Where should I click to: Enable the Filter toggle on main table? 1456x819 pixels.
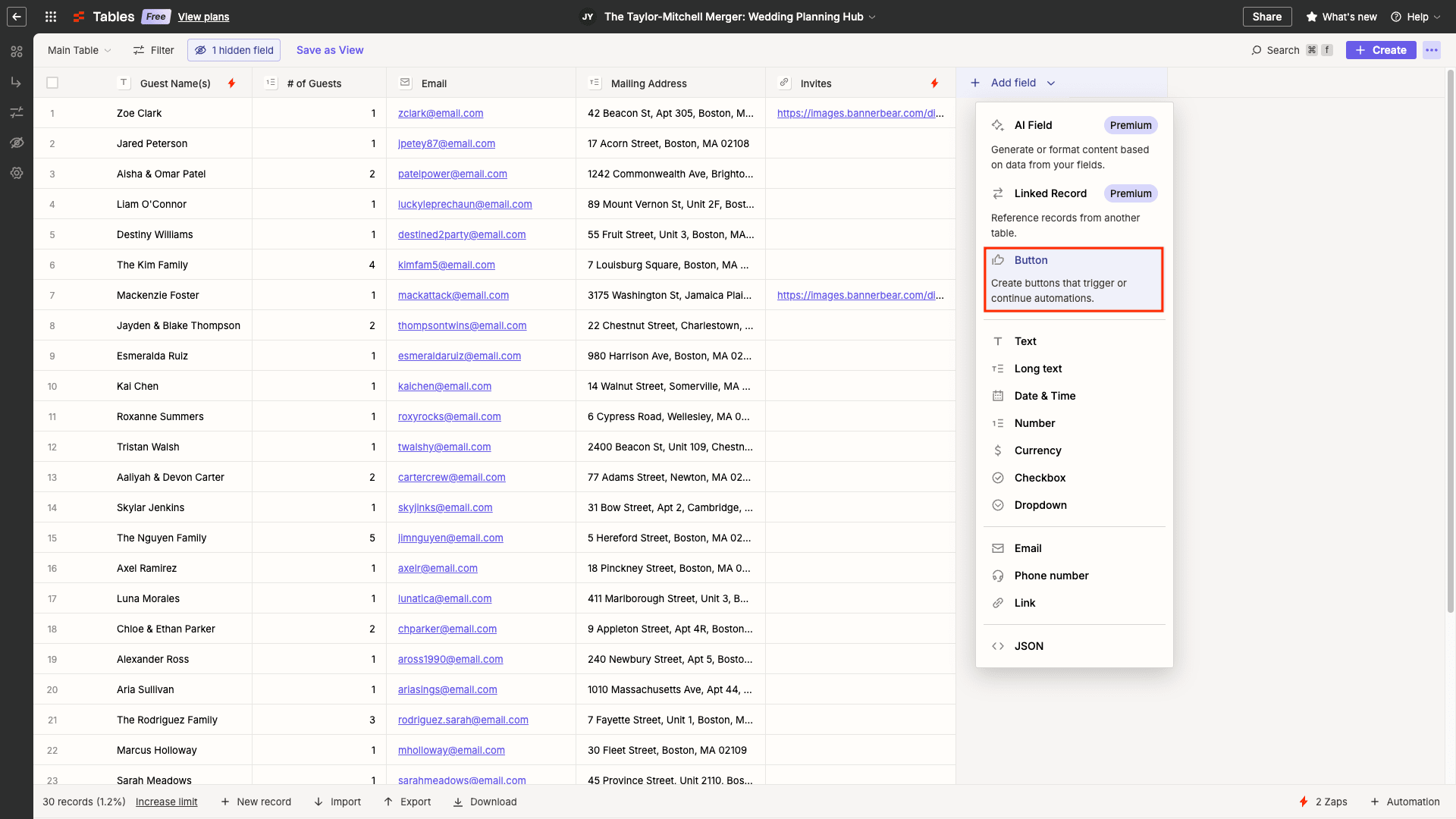coord(153,50)
